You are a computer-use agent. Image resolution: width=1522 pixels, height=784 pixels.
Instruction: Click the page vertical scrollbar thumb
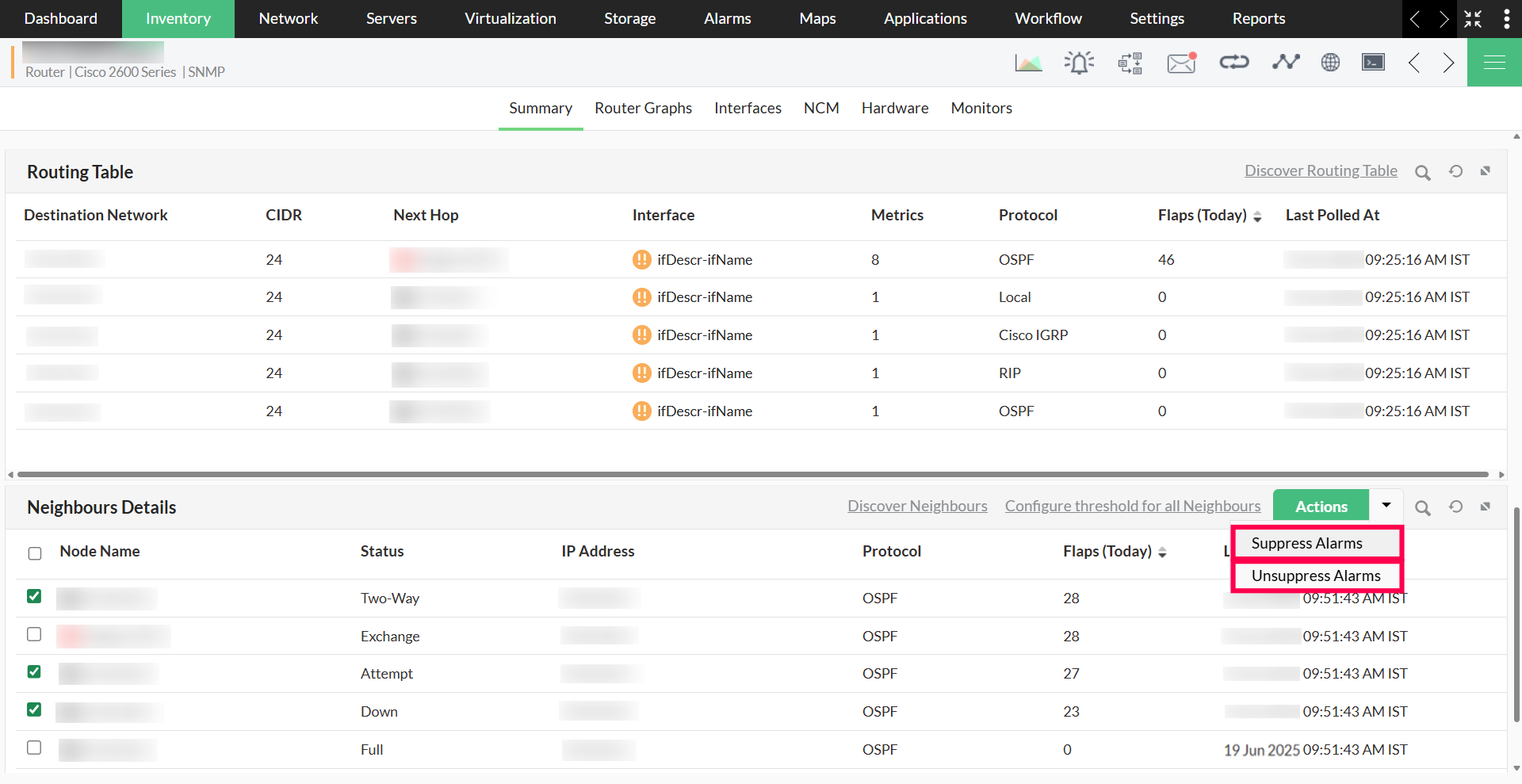click(x=1516, y=614)
